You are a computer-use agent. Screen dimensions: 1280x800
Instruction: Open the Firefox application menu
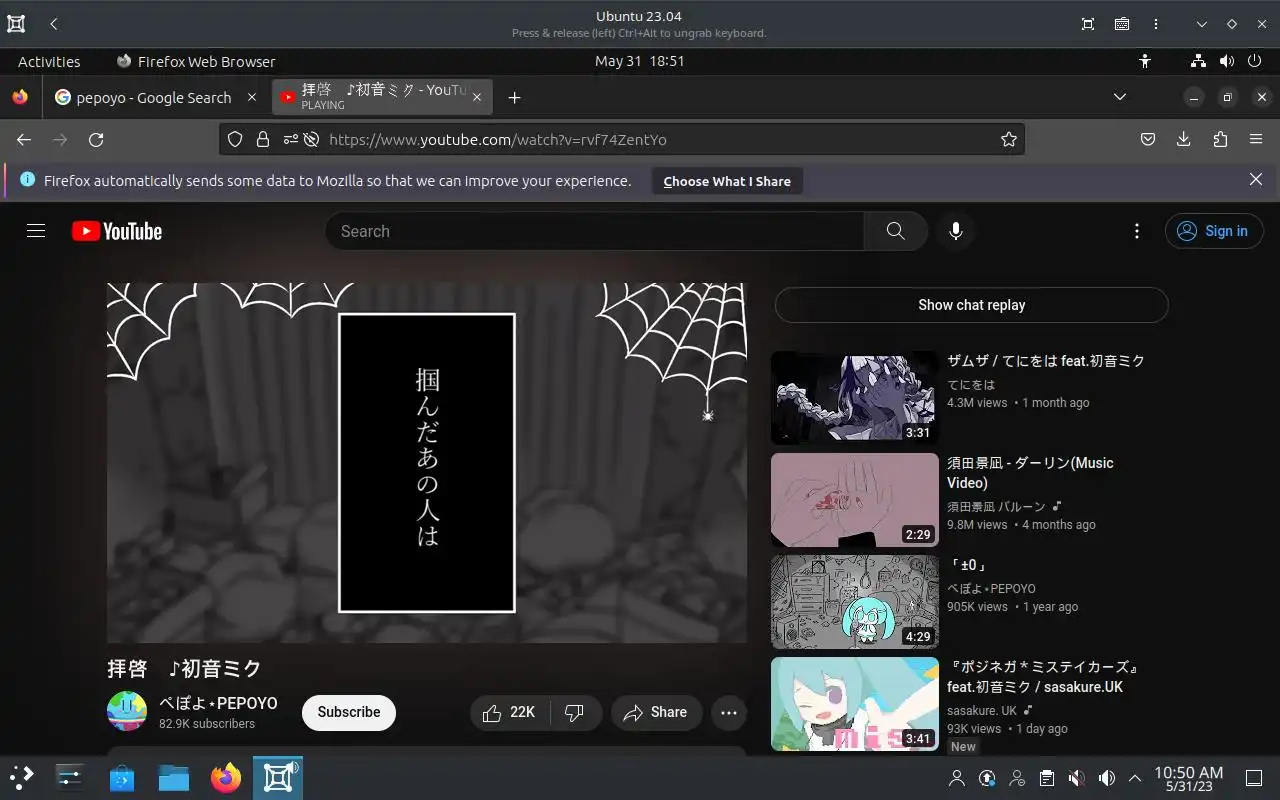pyautogui.click(x=1256, y=140)
